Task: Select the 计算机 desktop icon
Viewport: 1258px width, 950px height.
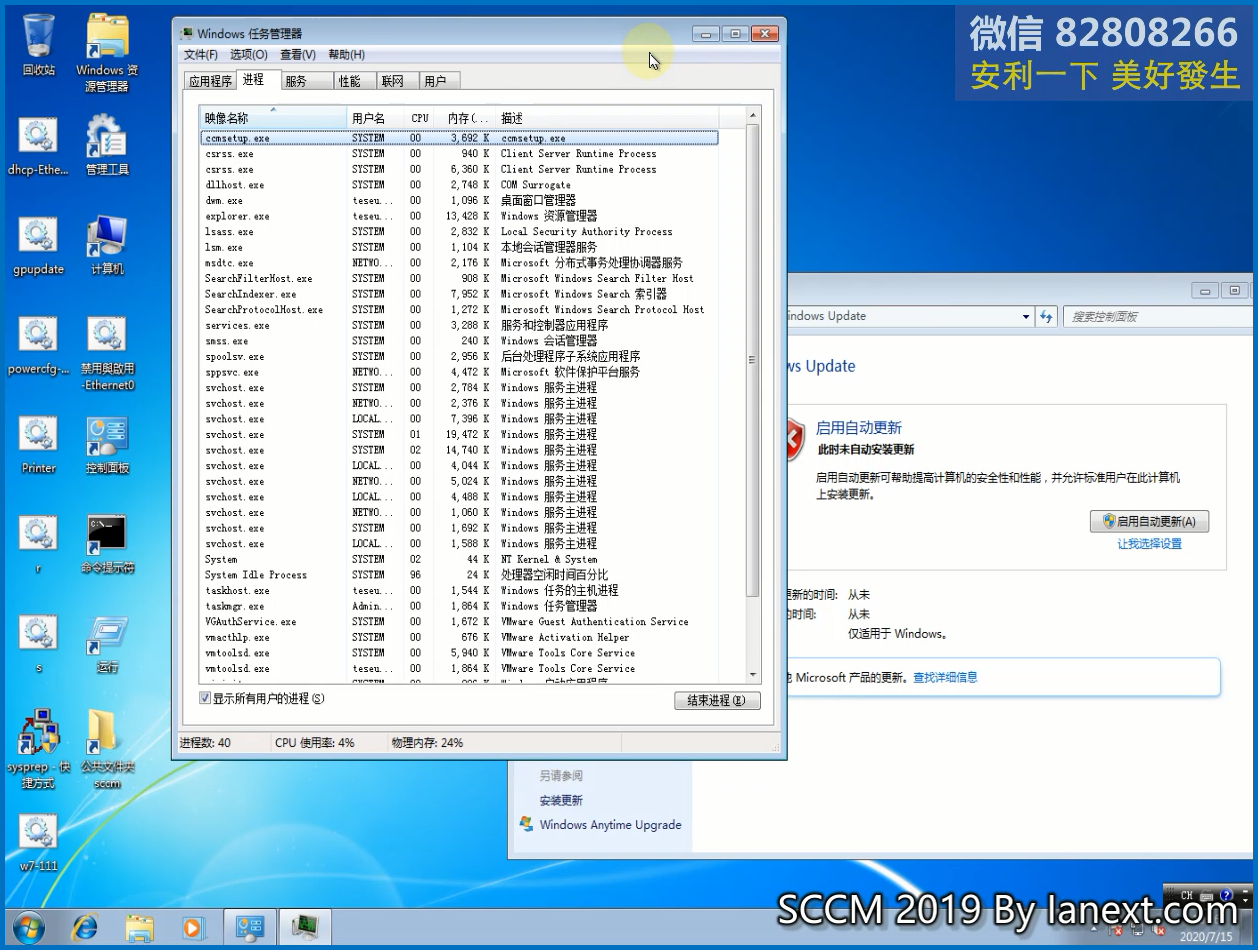Action: pyautogui.click(x=107, y=246)
